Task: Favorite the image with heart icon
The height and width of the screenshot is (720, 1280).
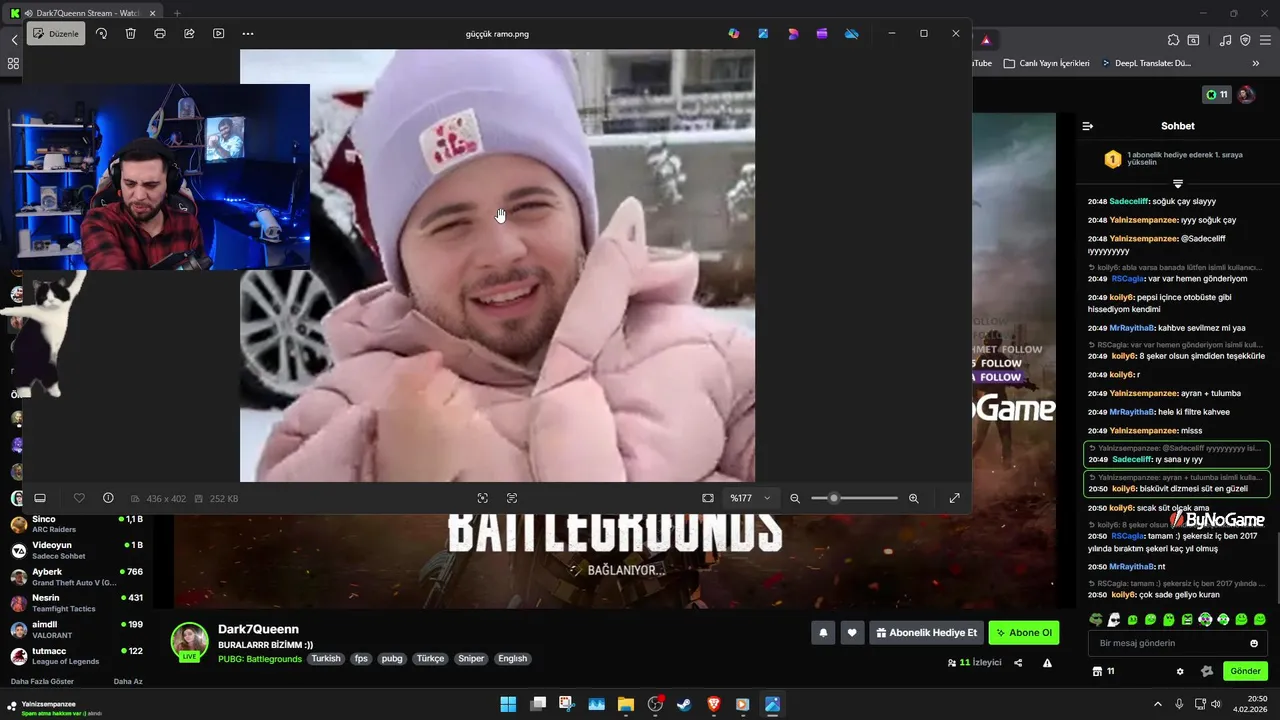Action: [79, 498]
